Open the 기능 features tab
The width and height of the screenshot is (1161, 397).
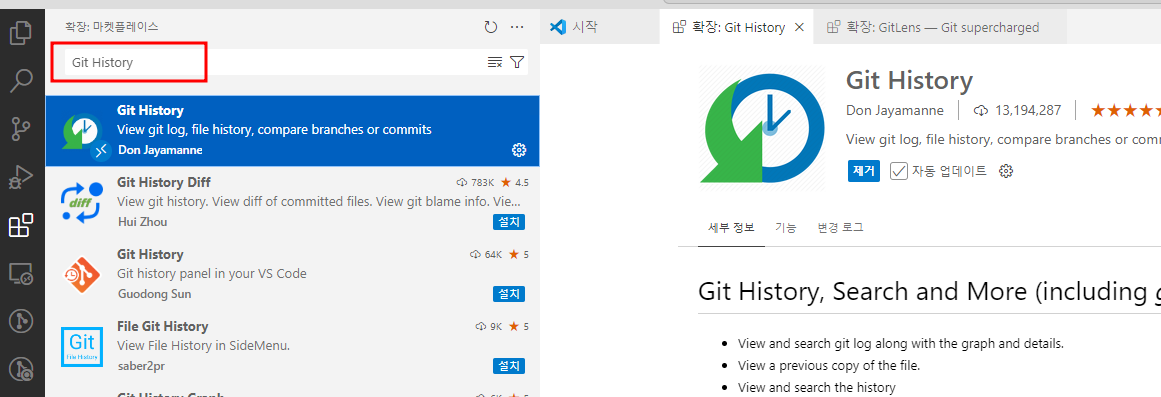click(786, 227)
